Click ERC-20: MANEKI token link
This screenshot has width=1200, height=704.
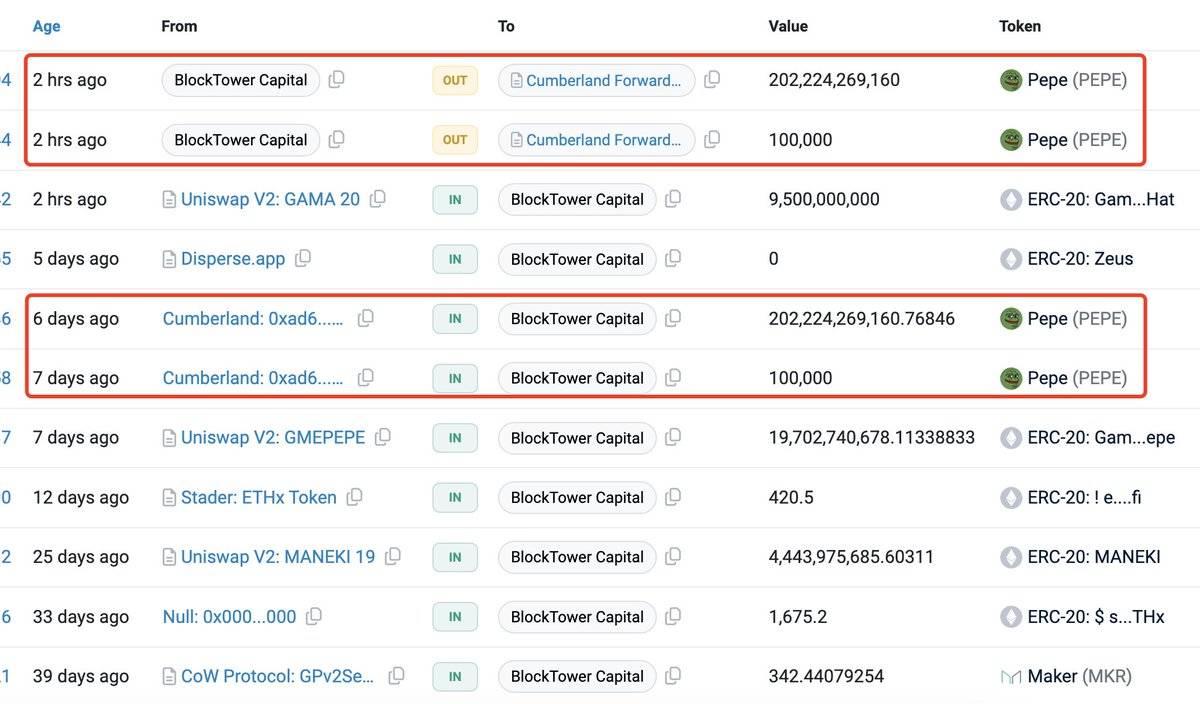pos(1094,557)
